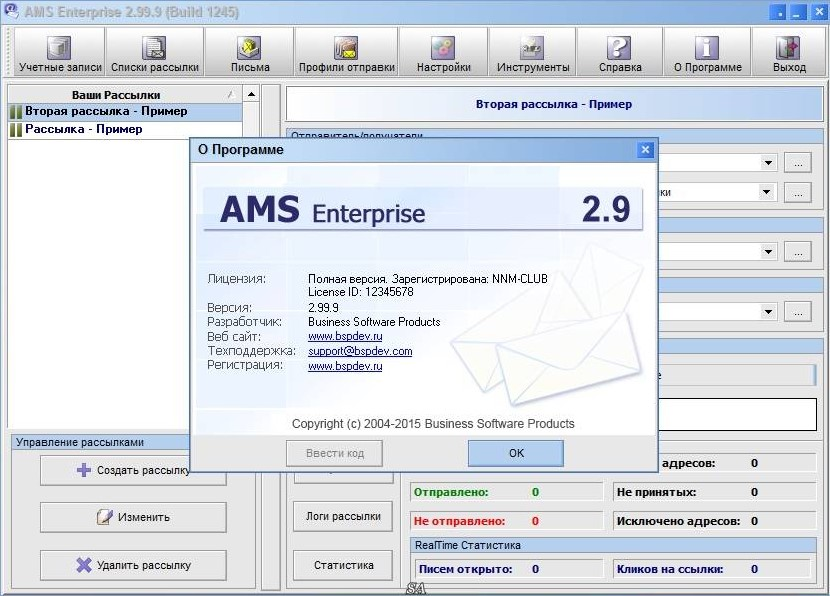Click the Выход toolbar icon
Image resolution: width=830 pixels, height=596 pixels.
pyautogui.click(x=789, y=53)
